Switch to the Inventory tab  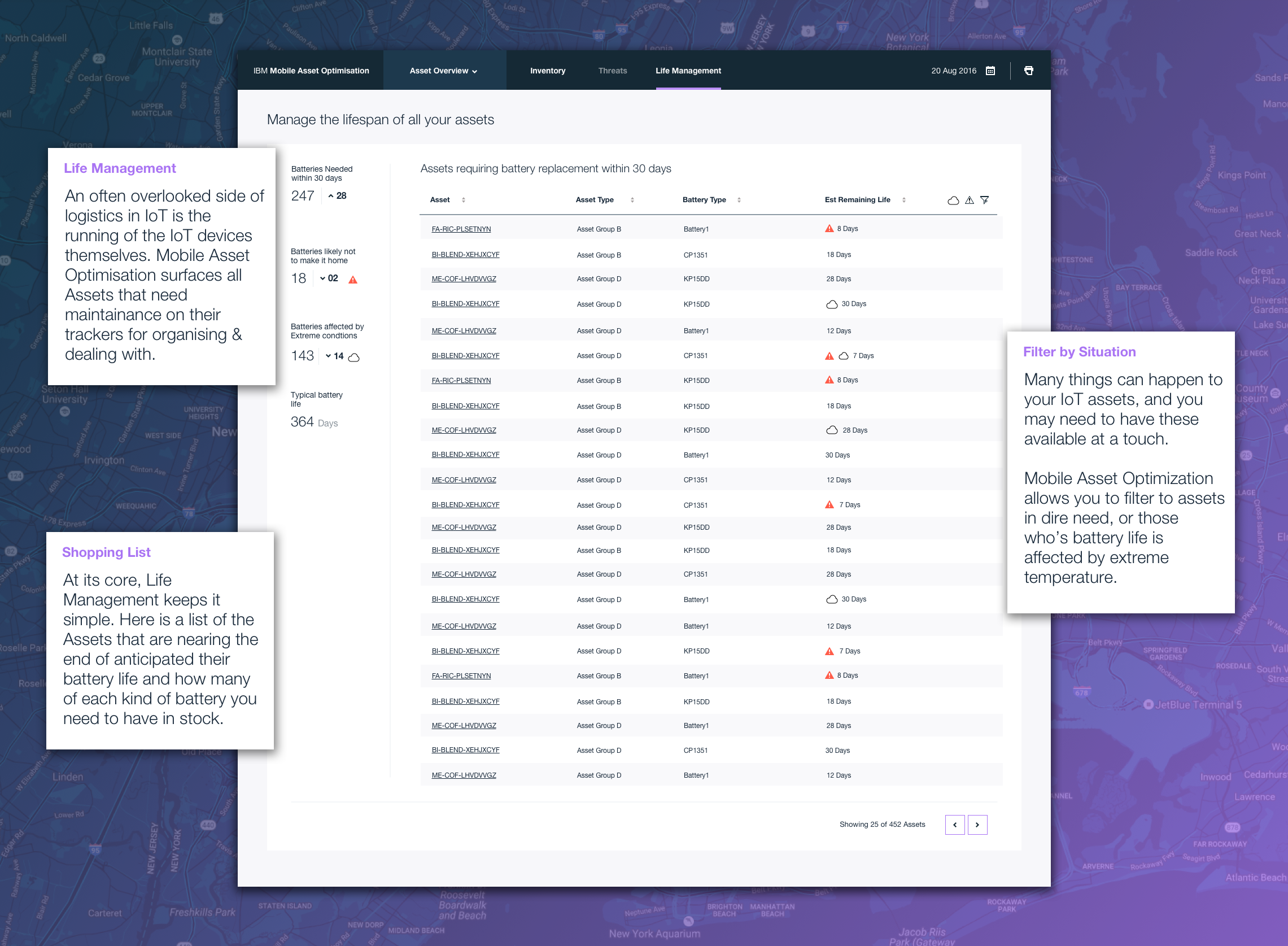(547, 71)
